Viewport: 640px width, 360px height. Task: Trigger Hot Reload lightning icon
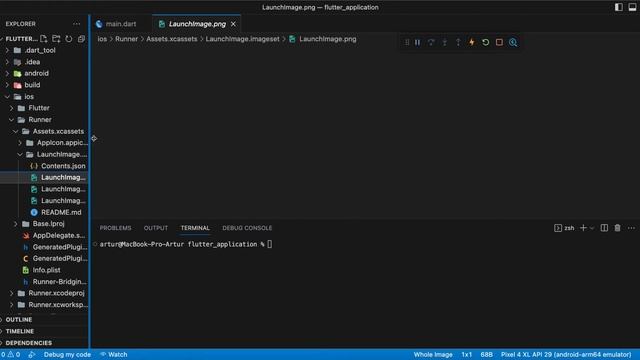[472, 42]
